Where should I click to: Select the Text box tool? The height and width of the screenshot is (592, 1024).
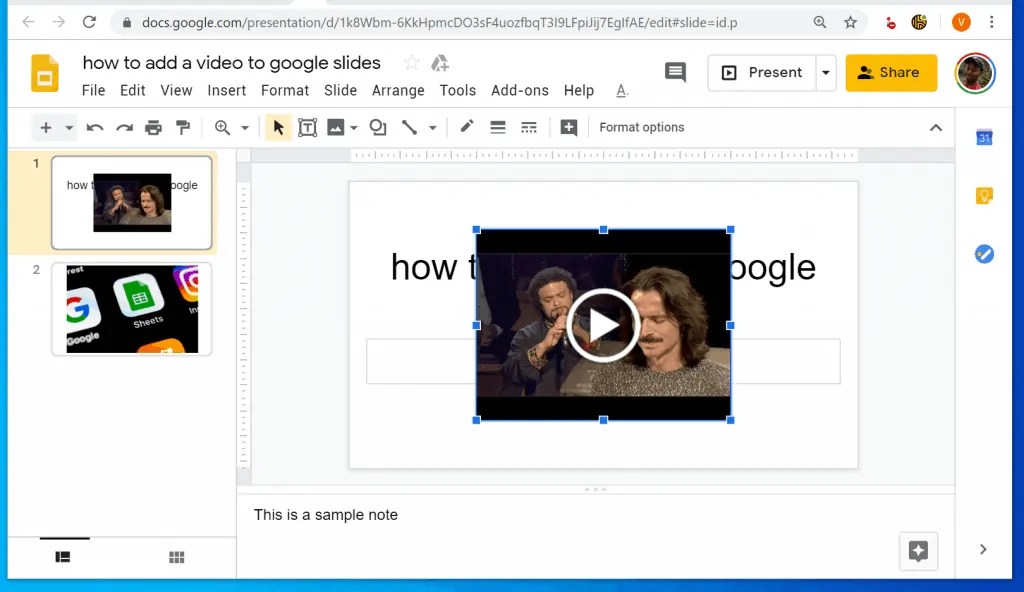(x=307, y=127)
